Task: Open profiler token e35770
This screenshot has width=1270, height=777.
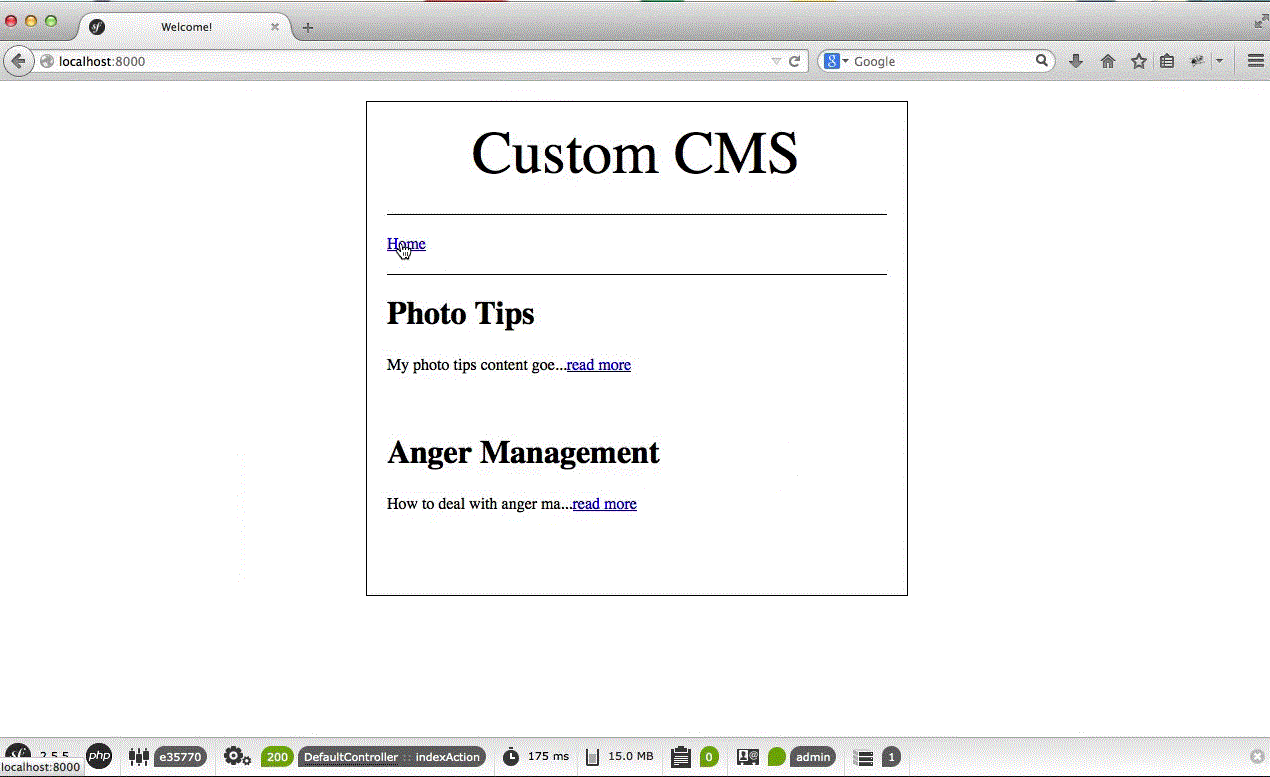Action: pyautogui.click(x=180, y=757)
